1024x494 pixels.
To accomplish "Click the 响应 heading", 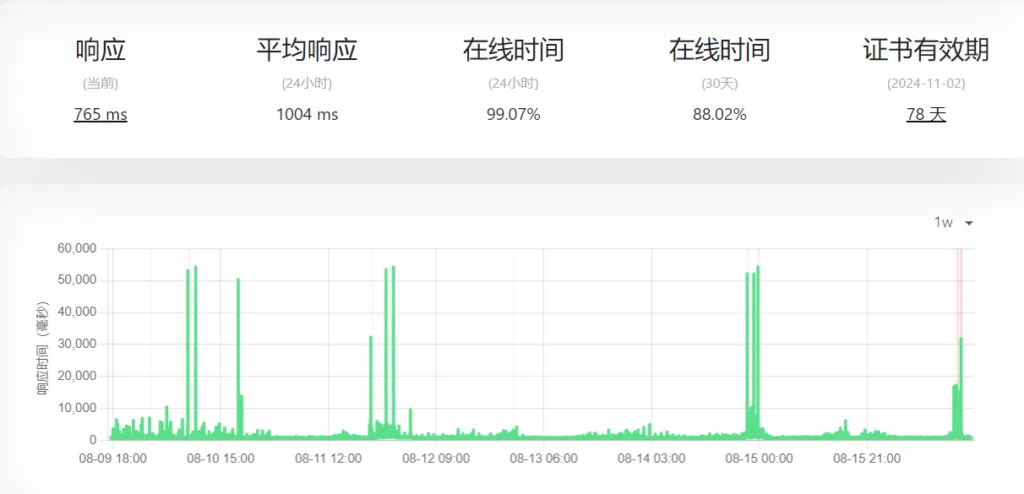I will click(x=100, y=50).
